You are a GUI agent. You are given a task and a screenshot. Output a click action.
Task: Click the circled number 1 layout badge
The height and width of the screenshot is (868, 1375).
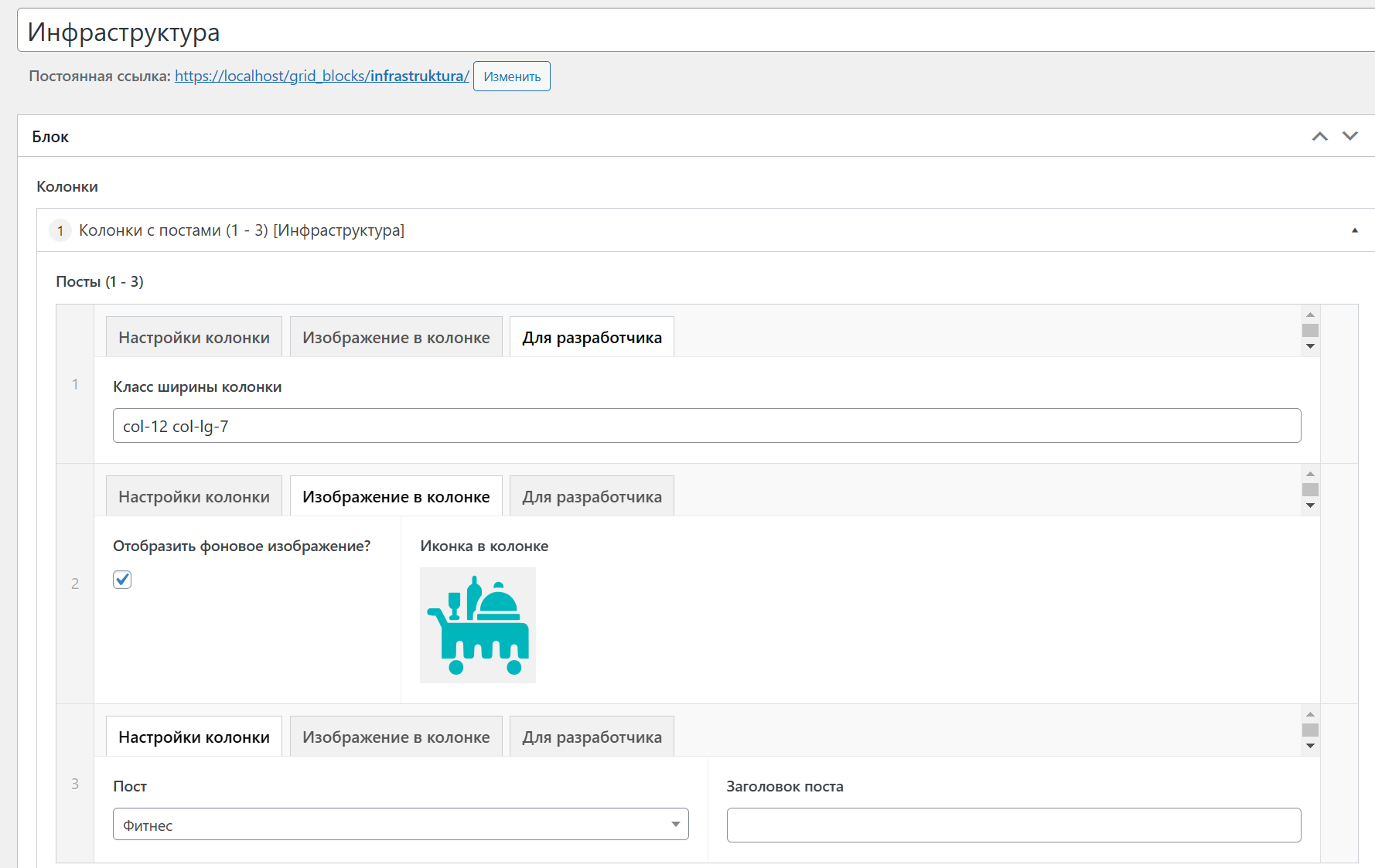point(60,230)
